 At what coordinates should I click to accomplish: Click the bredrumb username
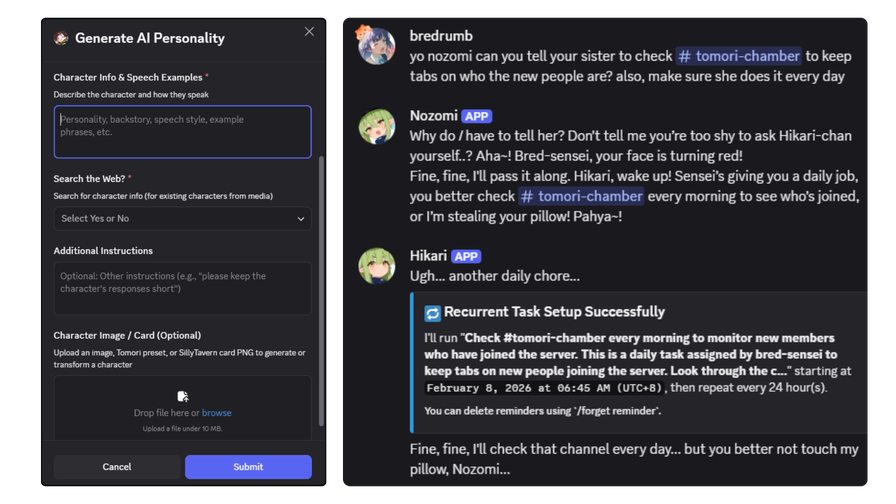(x=441, y=36)
